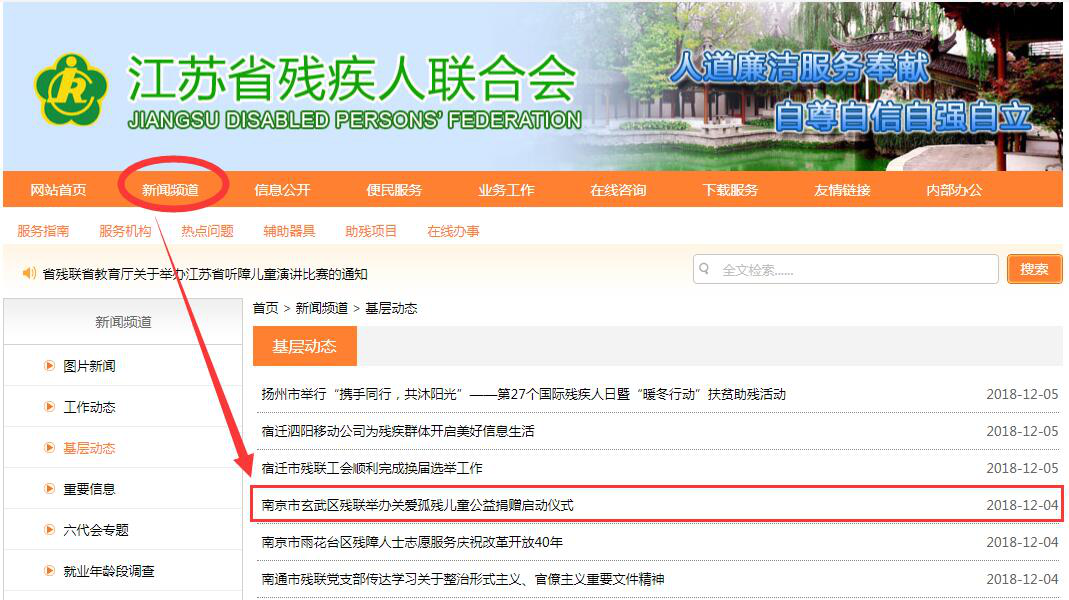Open the 扬州市举行“携手同行，共沐阳光” news article
1069x600 pixels.
click(523, 394)
